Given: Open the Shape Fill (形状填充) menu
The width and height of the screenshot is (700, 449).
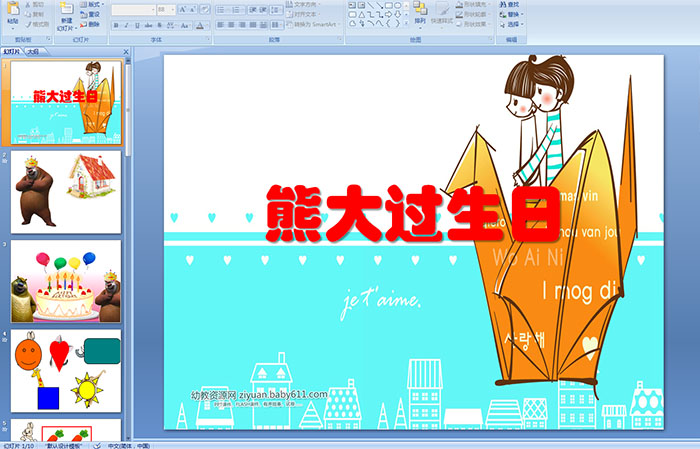Looking at the screenshot, I should (x=473, y=4).
